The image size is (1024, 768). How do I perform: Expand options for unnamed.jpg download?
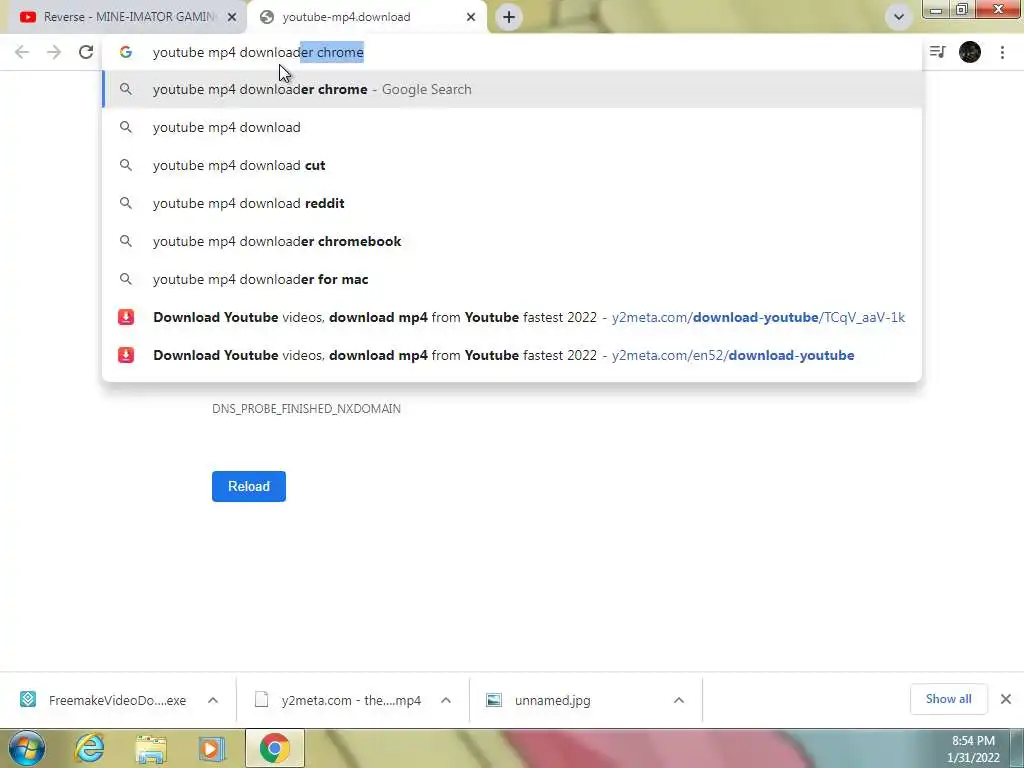679,700
